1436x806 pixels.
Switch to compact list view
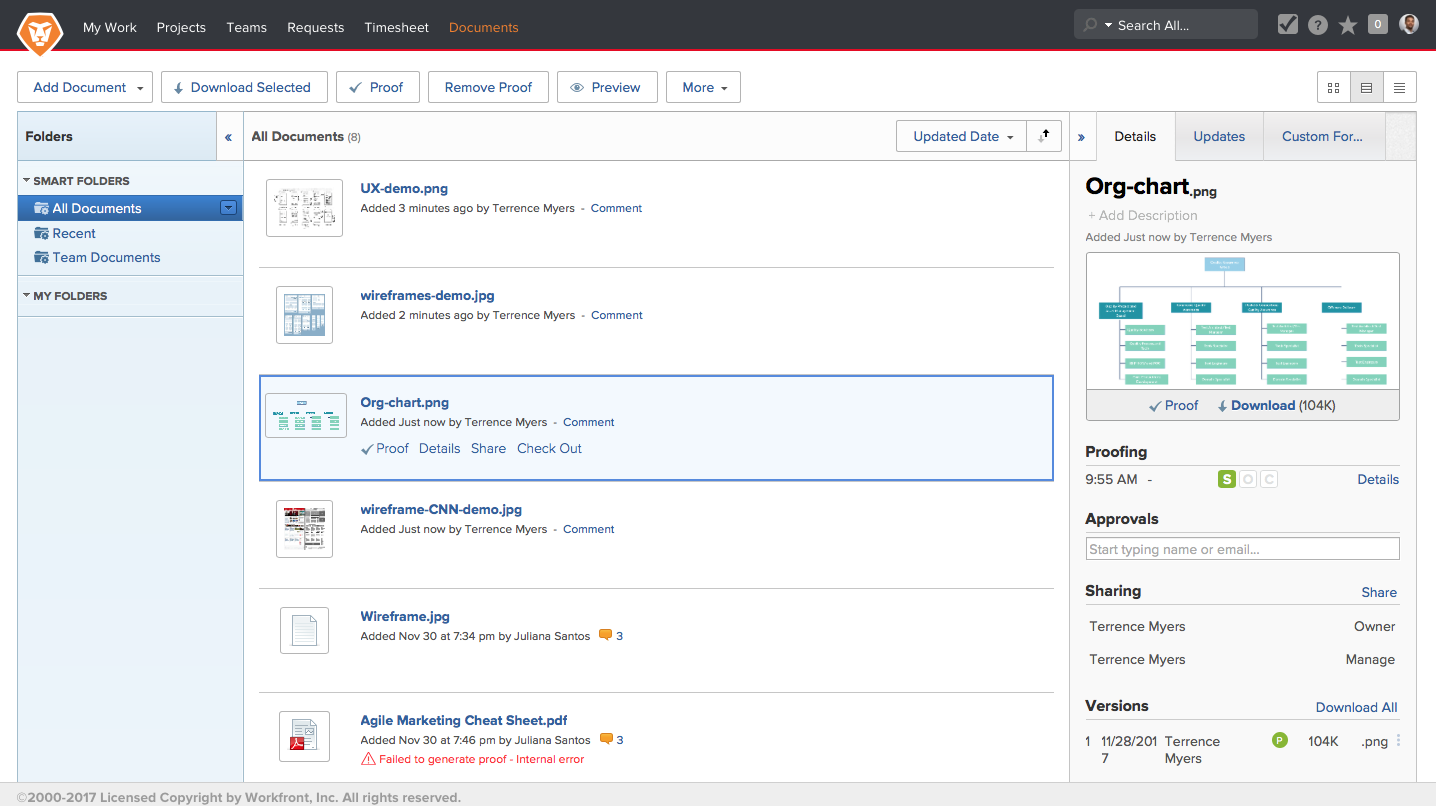click(1399, 87)
